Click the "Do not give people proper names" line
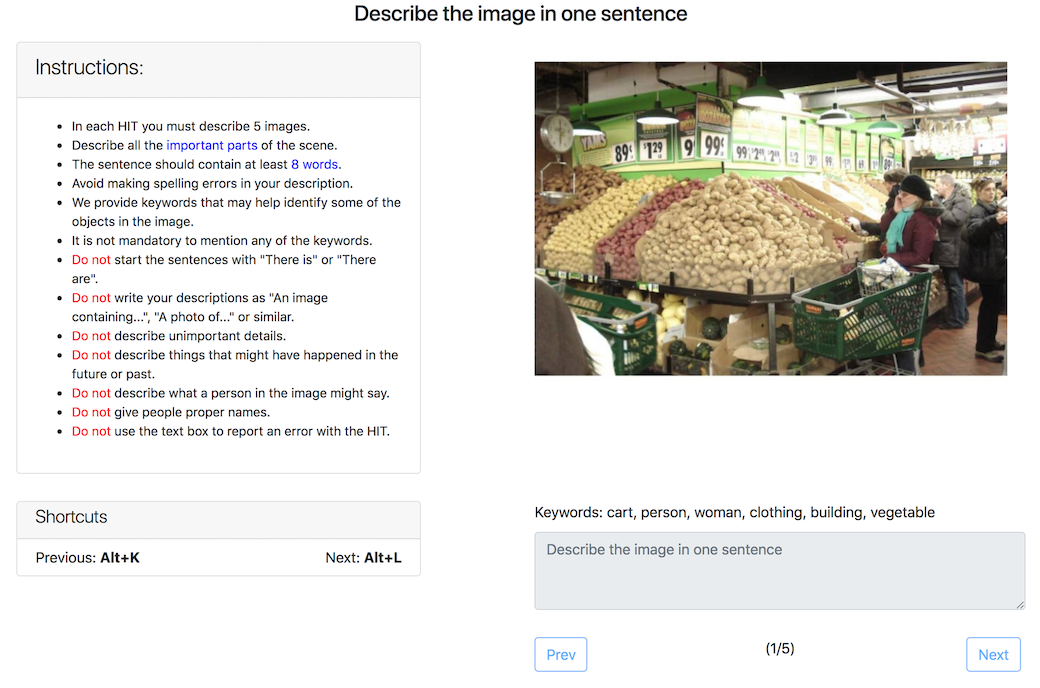 [171, 412]
